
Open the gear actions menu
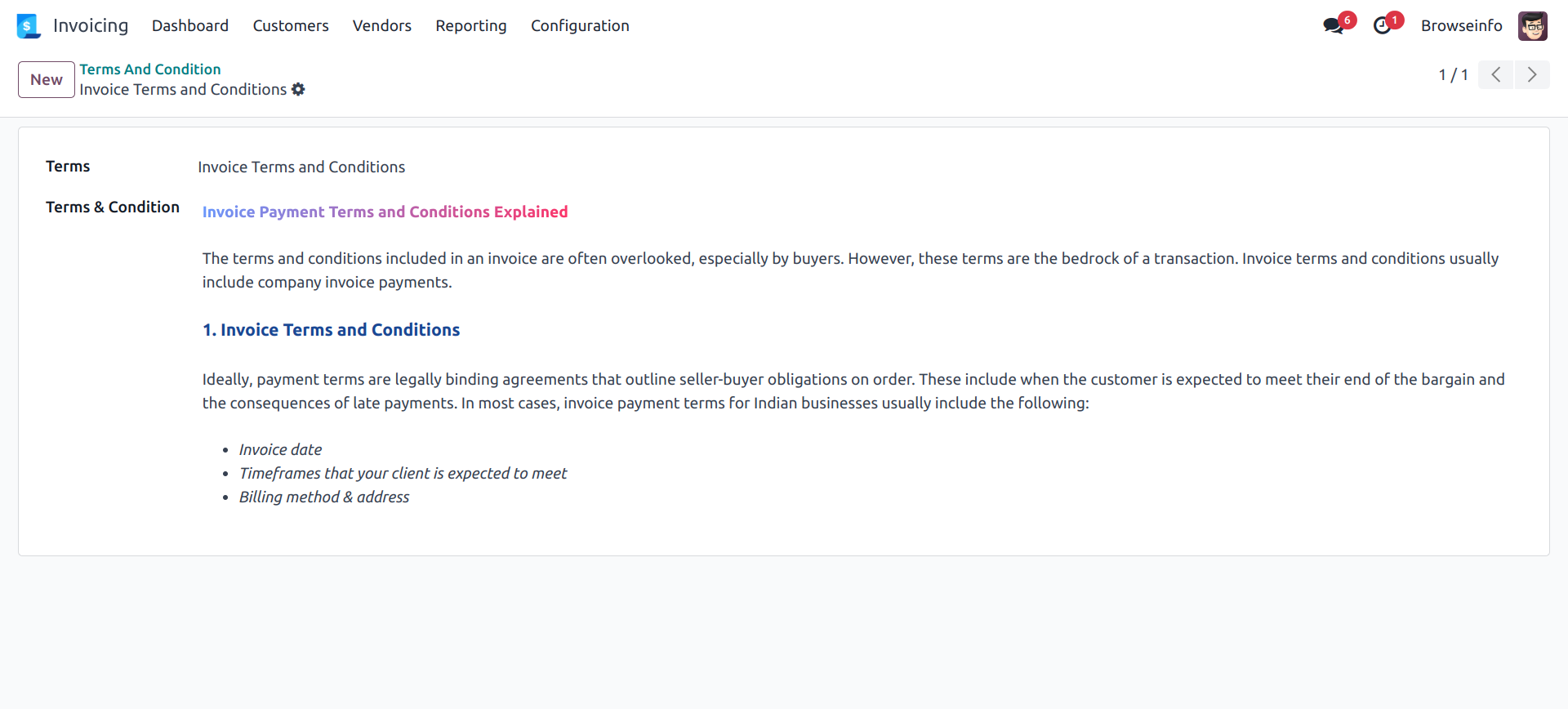[298, 90]
